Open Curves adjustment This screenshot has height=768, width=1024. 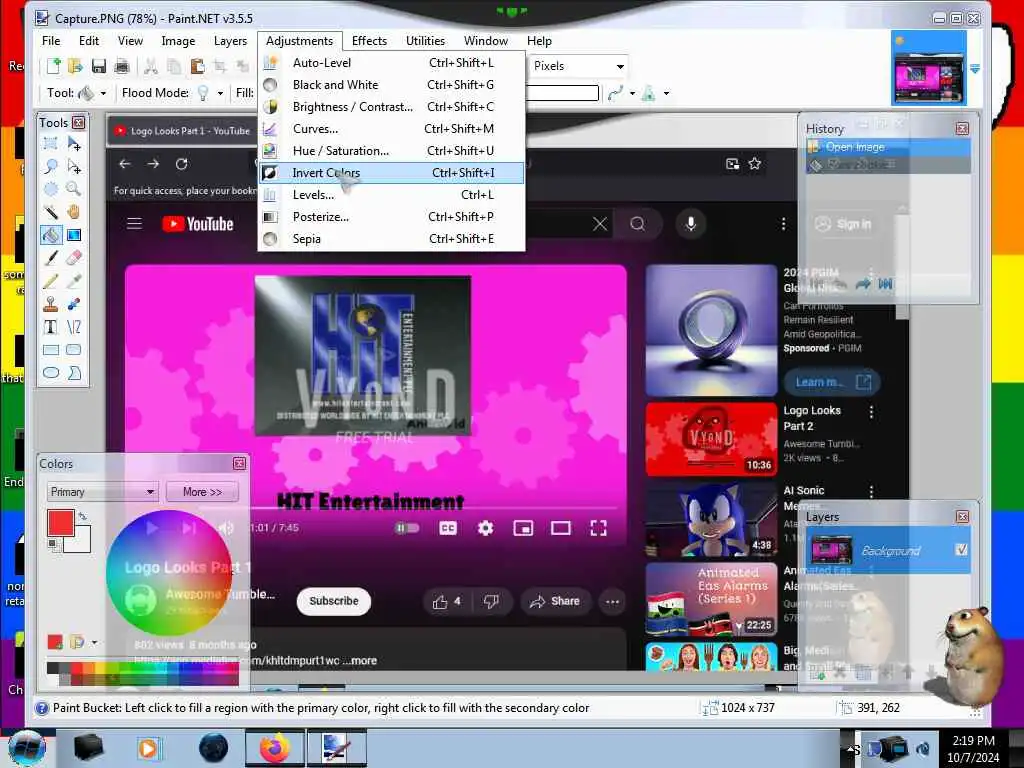(392, 129)
